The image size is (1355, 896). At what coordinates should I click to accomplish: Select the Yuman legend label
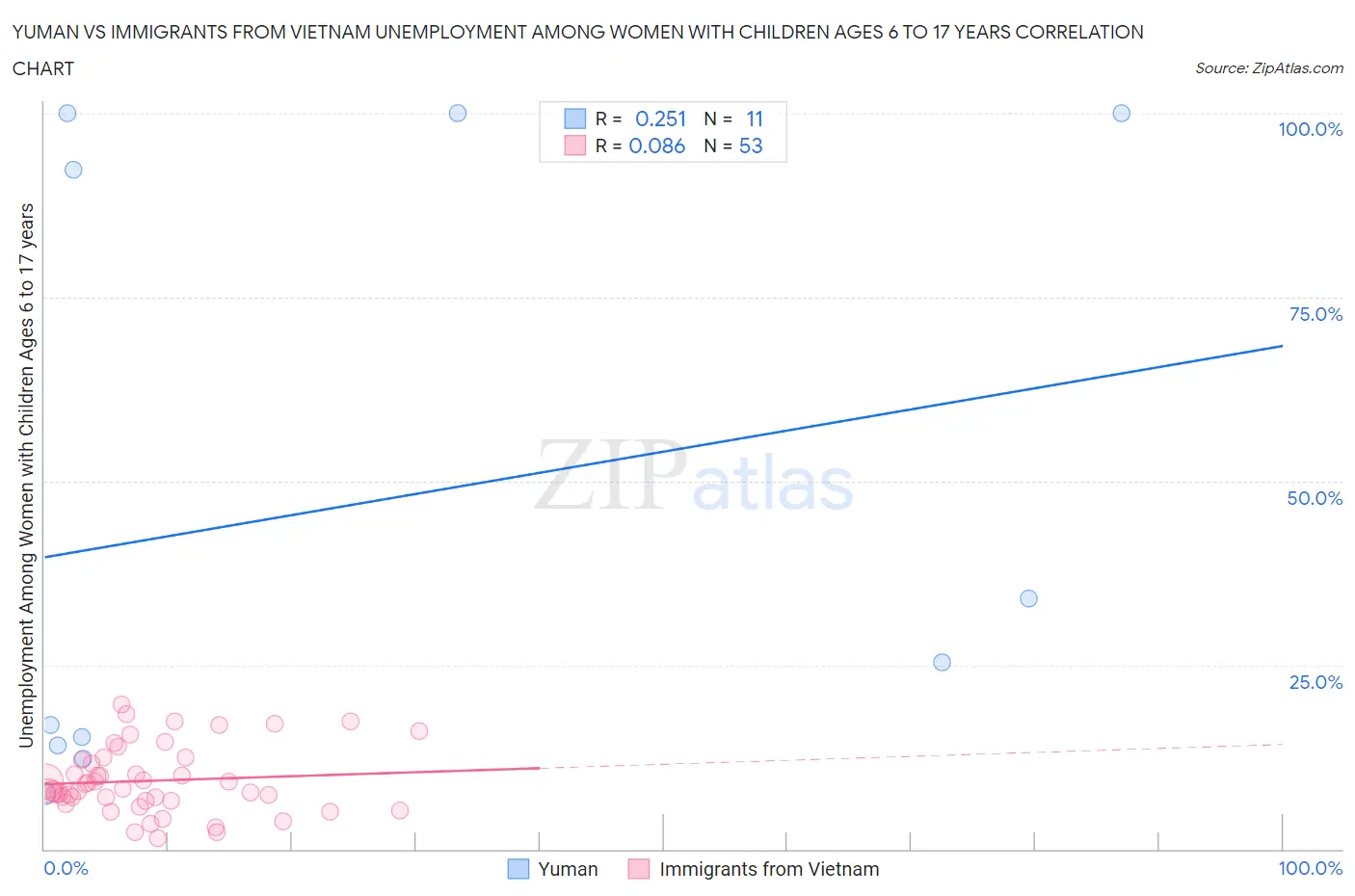click(x=568, y=869)
